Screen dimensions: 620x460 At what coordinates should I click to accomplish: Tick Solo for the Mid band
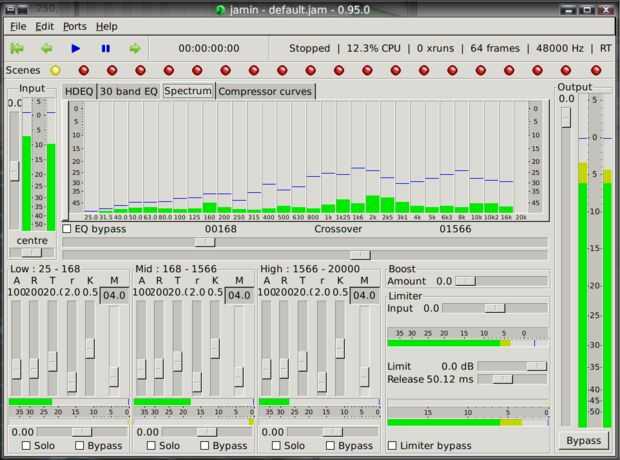click(151, 445)
